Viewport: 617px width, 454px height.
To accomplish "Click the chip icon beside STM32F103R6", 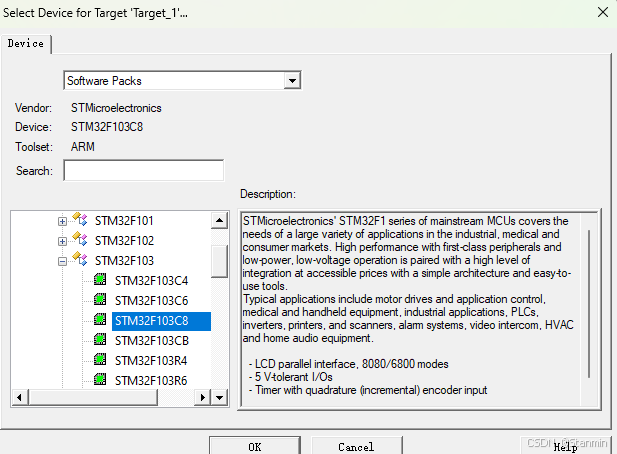I will pyautogui.click(x=100, y=380).
